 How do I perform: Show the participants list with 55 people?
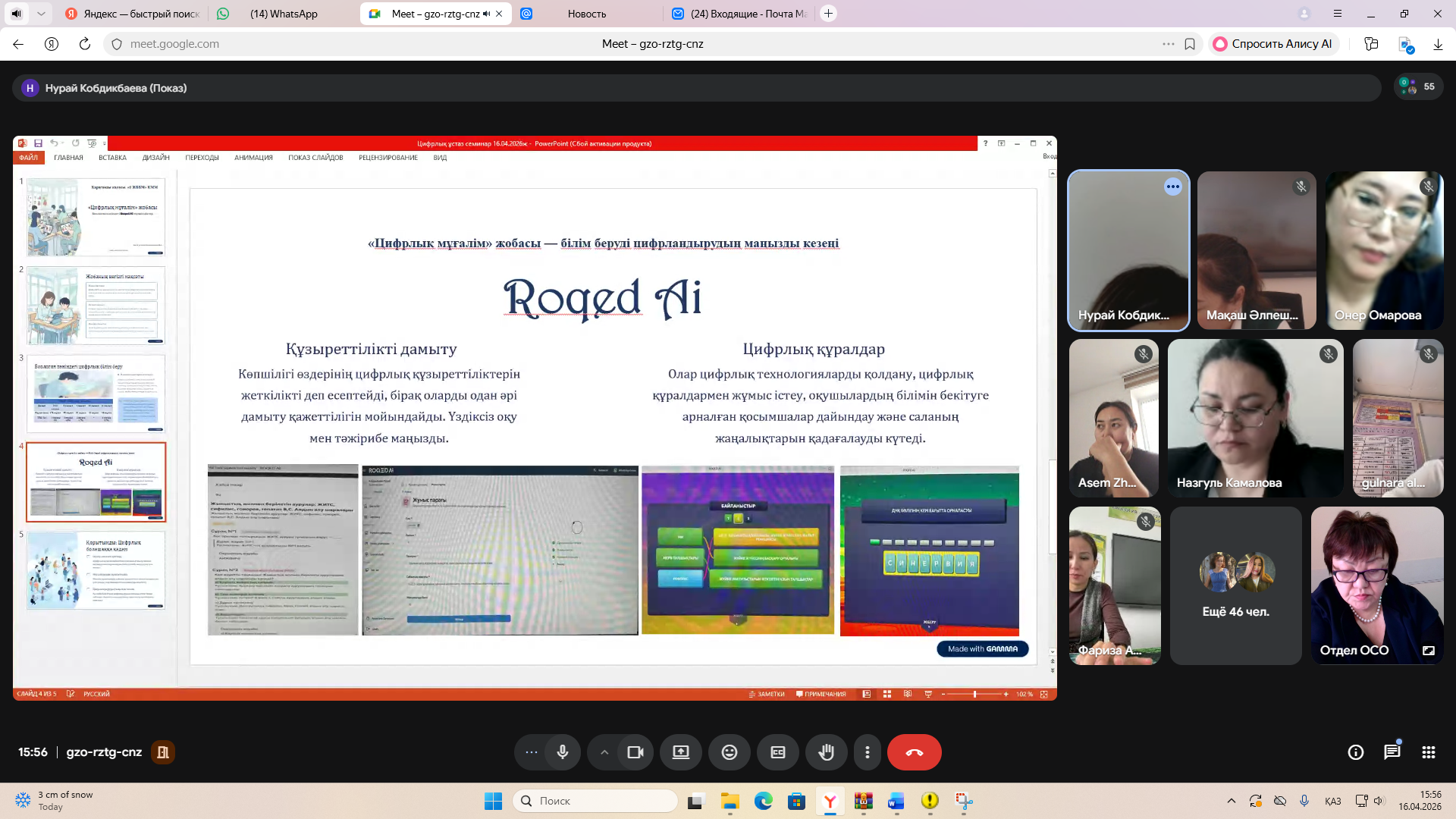[x=1418, y=87]
